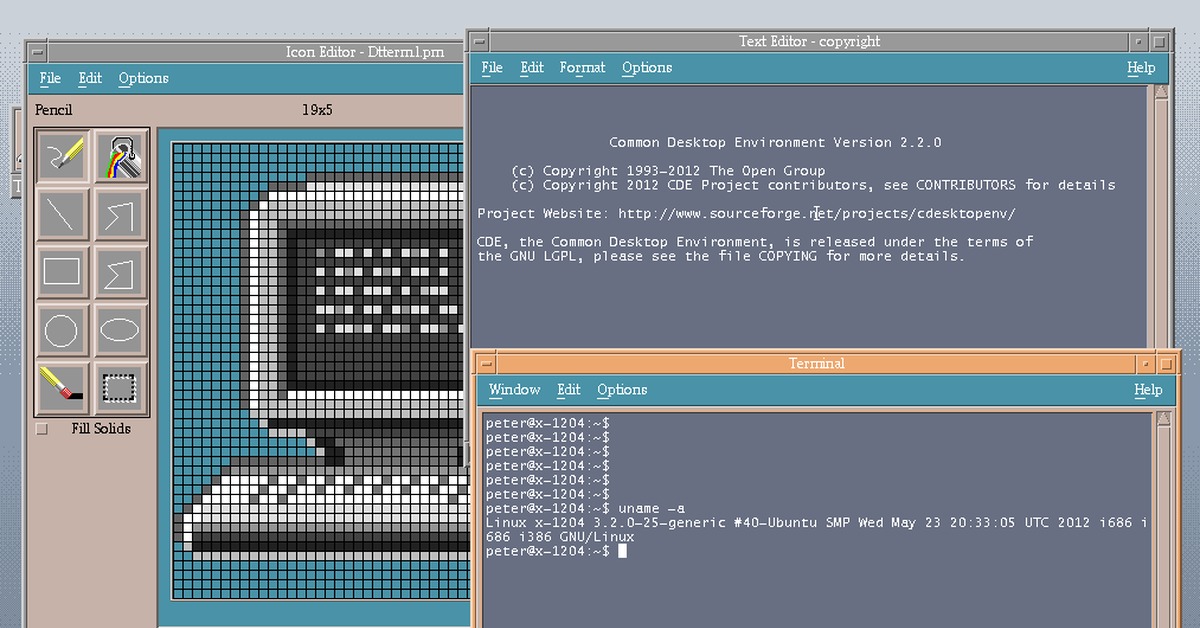1200x628 pixels.
Task: Pick the Ellipse shape tool
Action: point(121,329)
